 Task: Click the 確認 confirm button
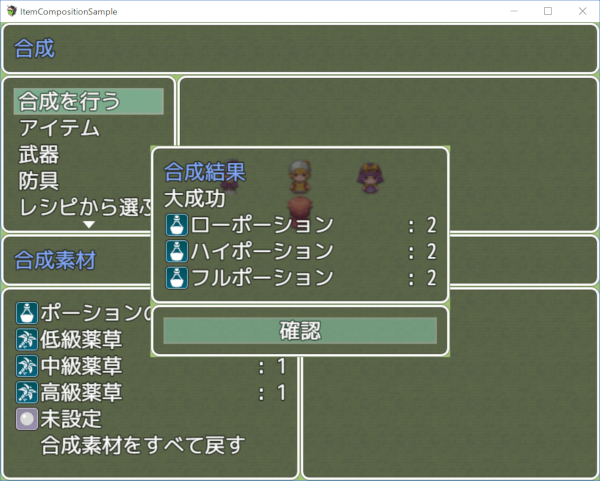(300, 331)
